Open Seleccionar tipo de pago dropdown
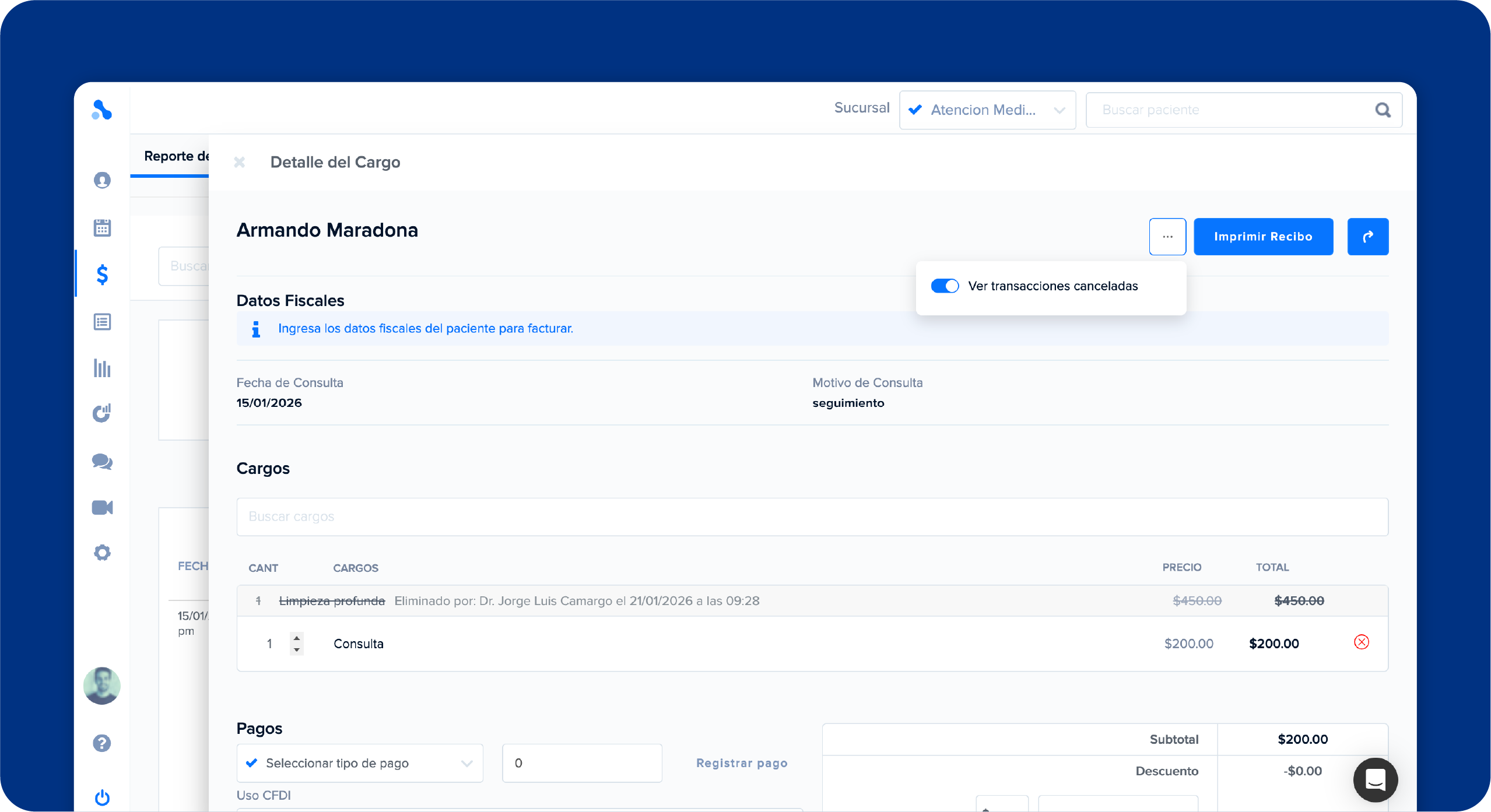Screen dimensions: 1491x812 point(360,763)
